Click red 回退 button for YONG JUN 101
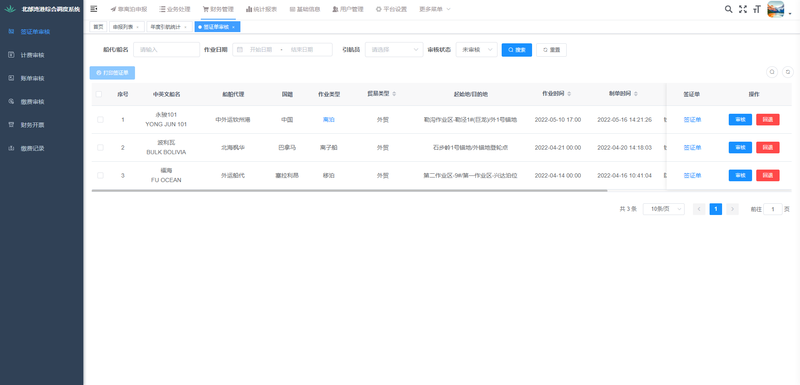This screenshot has width=800, height=385. [x=768, y=119]
